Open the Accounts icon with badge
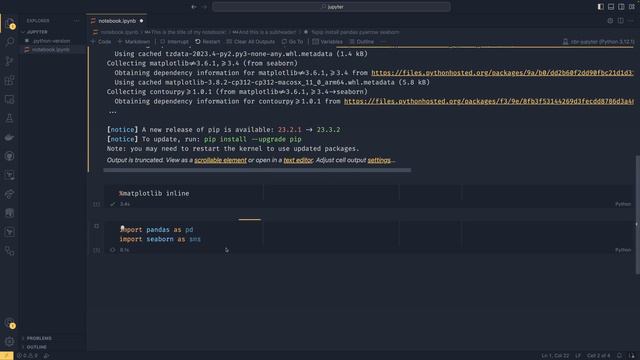 [x=9, y=323]
